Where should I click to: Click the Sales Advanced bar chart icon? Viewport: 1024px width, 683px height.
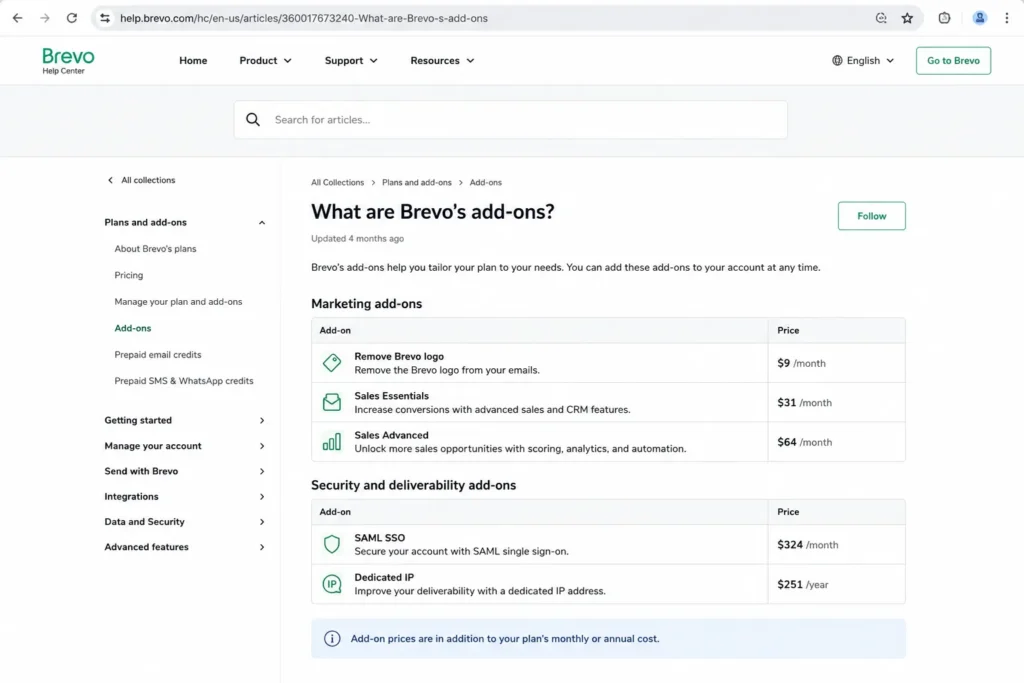click(332, 442)
